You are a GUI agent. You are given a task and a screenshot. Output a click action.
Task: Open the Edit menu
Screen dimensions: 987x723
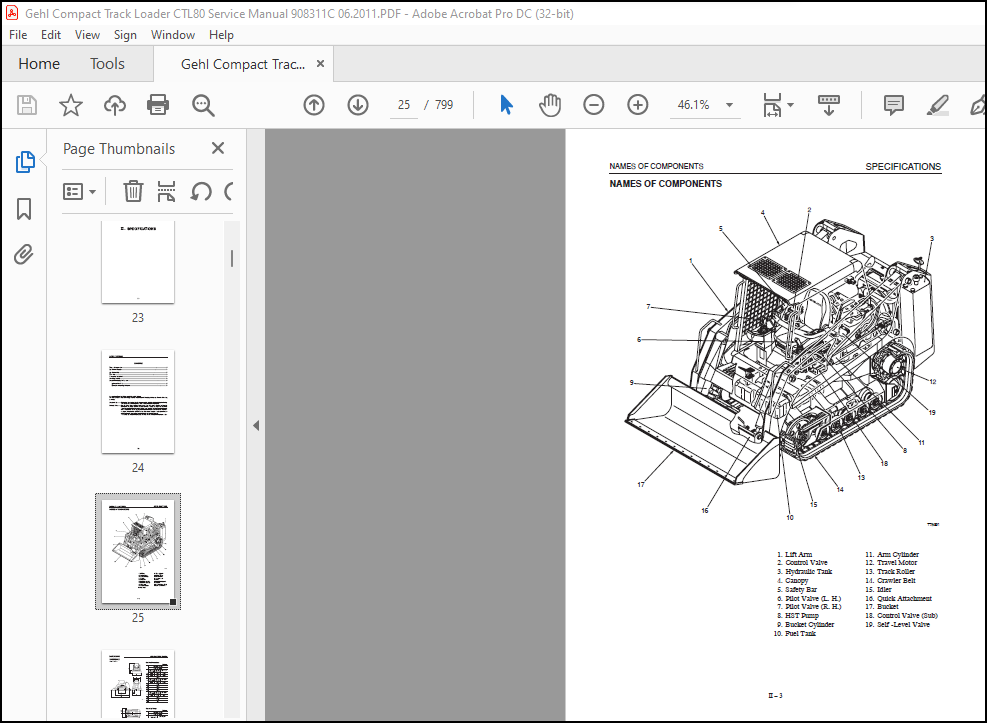coord(50,35)
